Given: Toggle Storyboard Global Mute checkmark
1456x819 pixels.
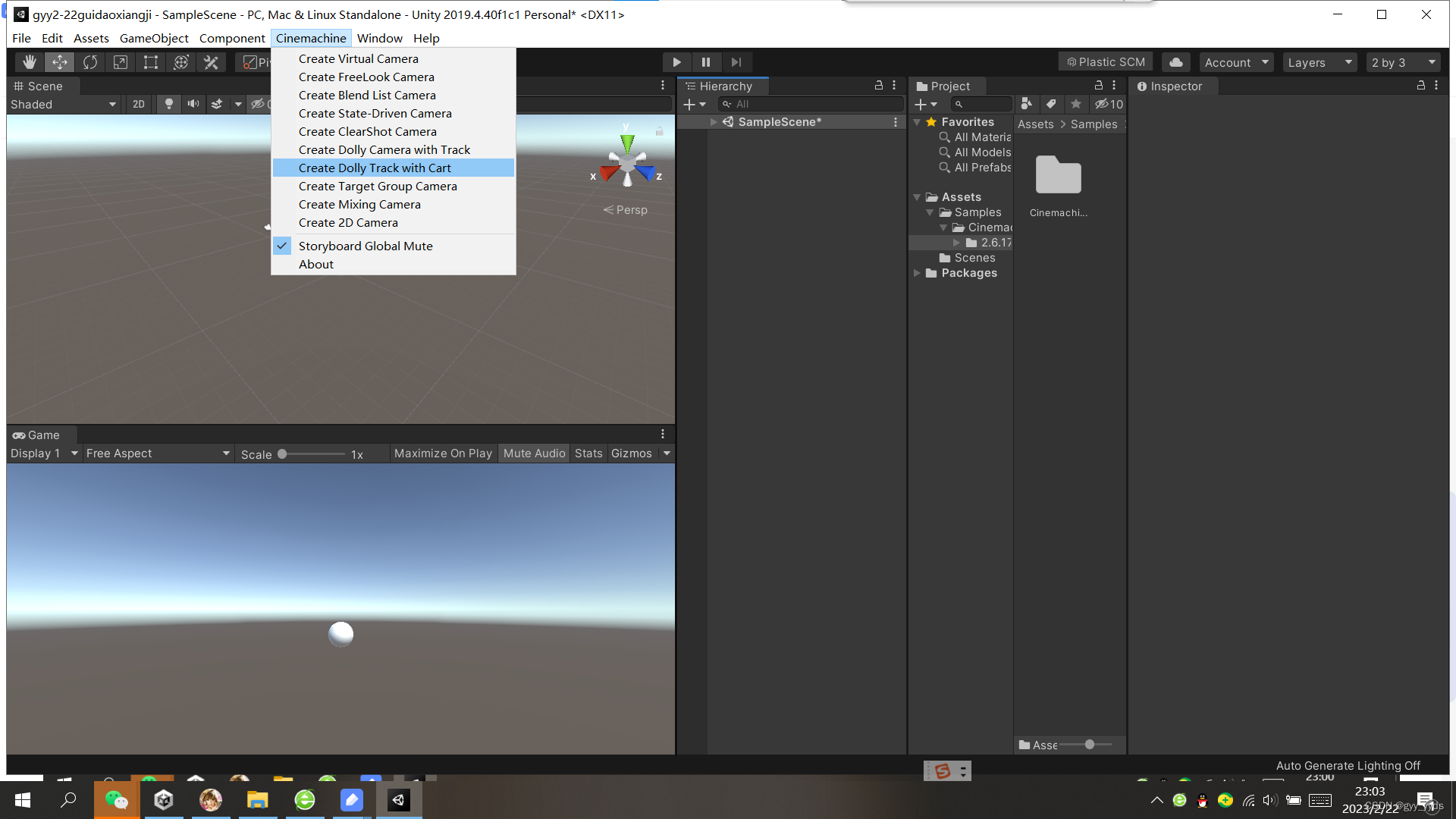Looking at the screenshot, I should [365, 246].
